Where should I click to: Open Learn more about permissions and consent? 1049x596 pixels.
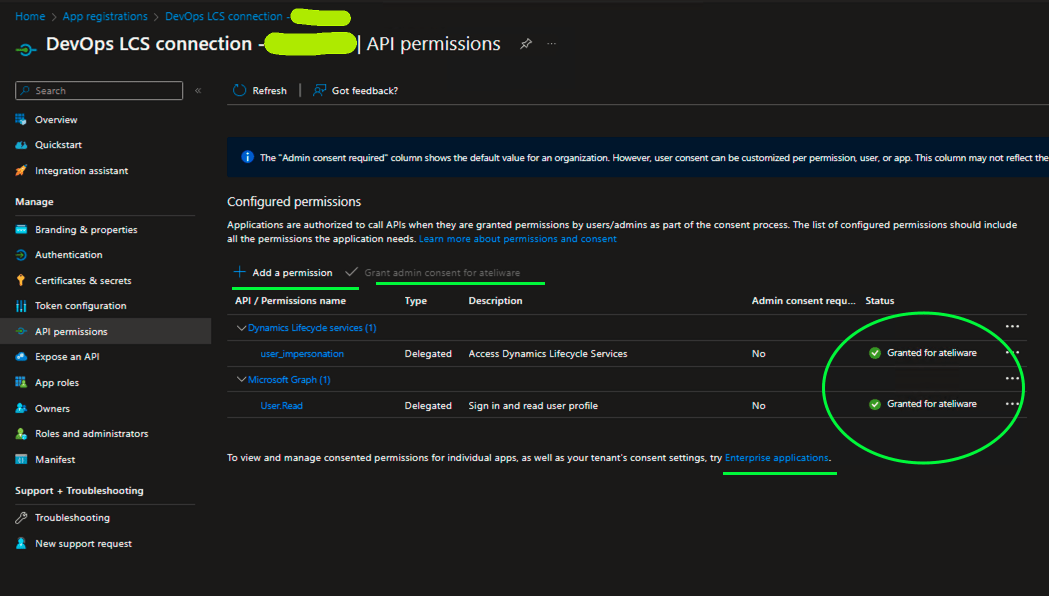pyautogui.click(x=518, y=239)
